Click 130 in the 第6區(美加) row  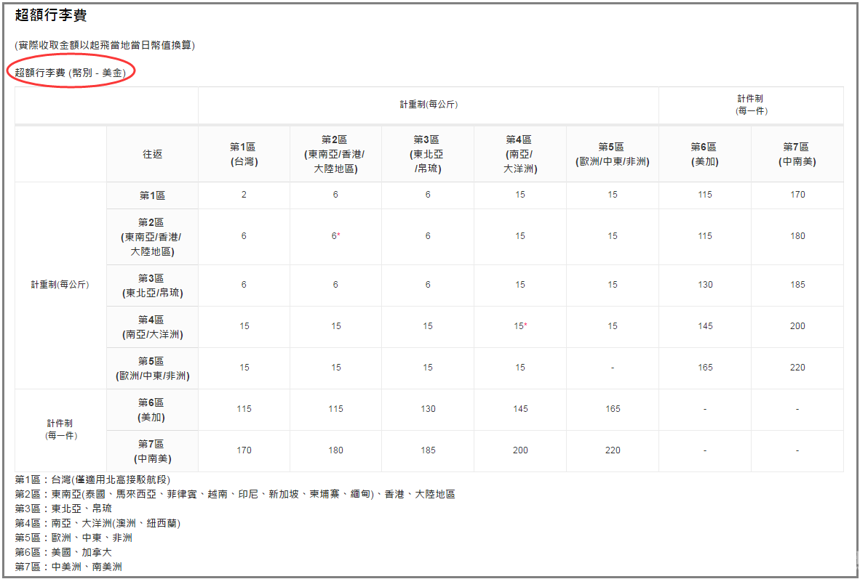tap(428, 408)
